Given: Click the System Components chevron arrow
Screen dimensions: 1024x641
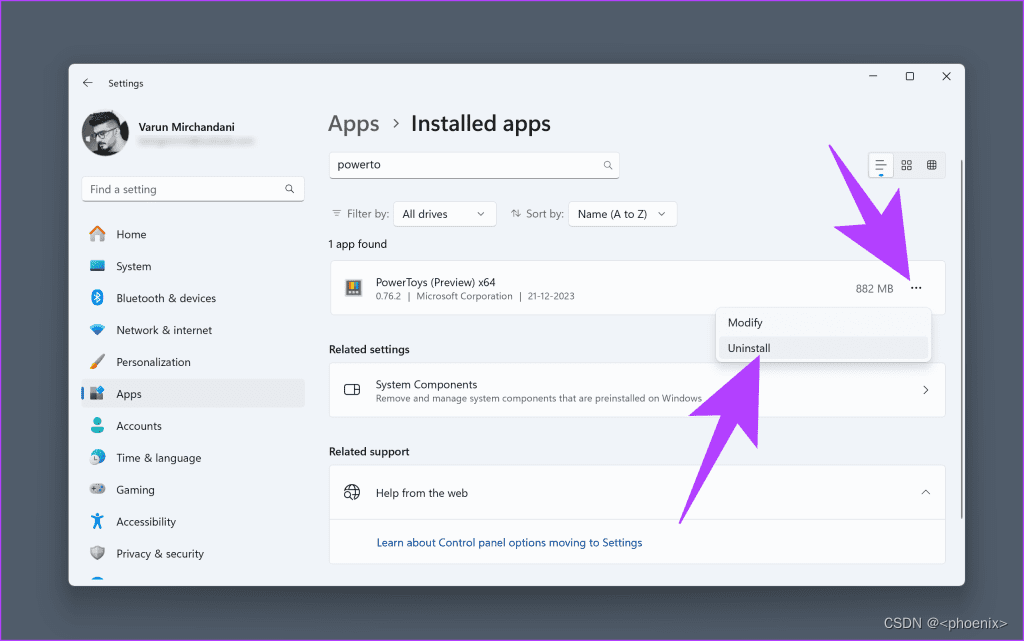Looking at the screenshot, I should click(925, 390).
